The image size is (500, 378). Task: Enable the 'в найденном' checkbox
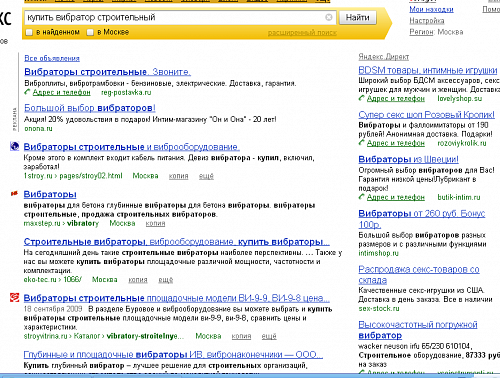(29, 32)
